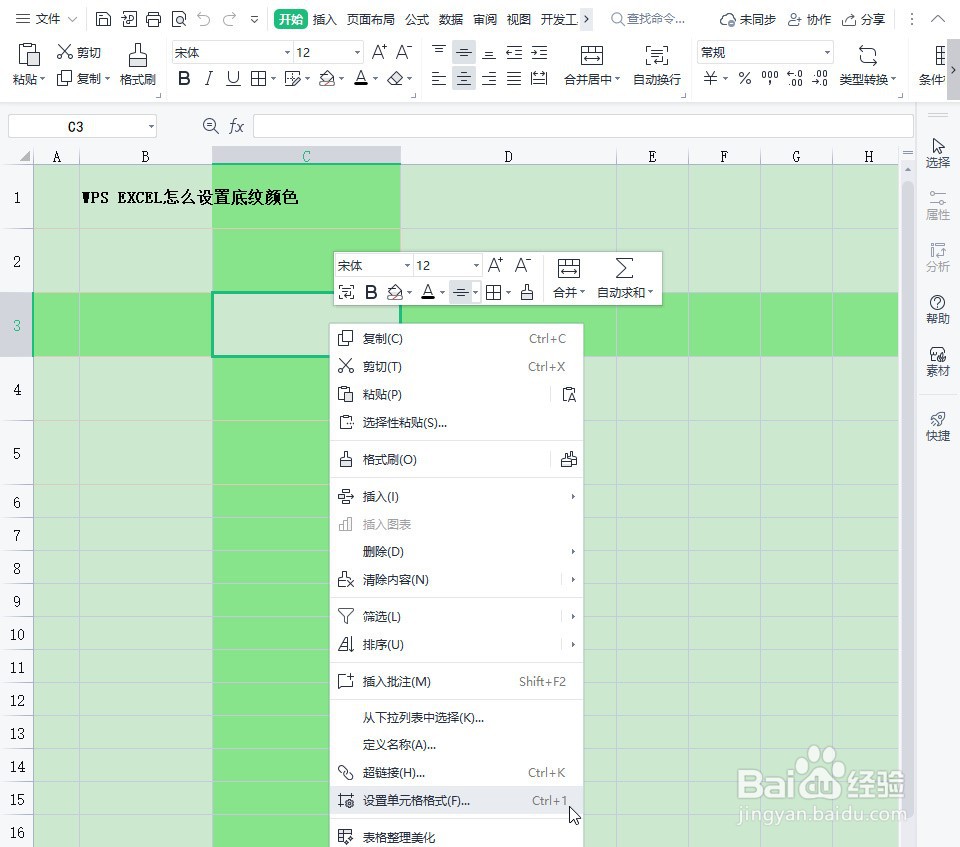
Task: Click the 类型转换 type conversion icon
Action: point(868,62)
